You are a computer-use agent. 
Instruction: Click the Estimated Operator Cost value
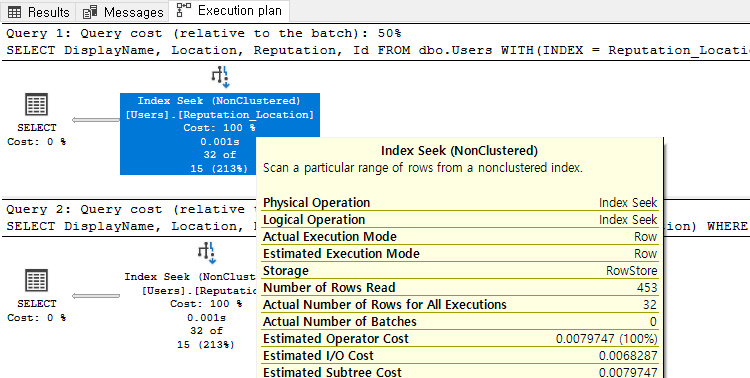click(607, 339)
